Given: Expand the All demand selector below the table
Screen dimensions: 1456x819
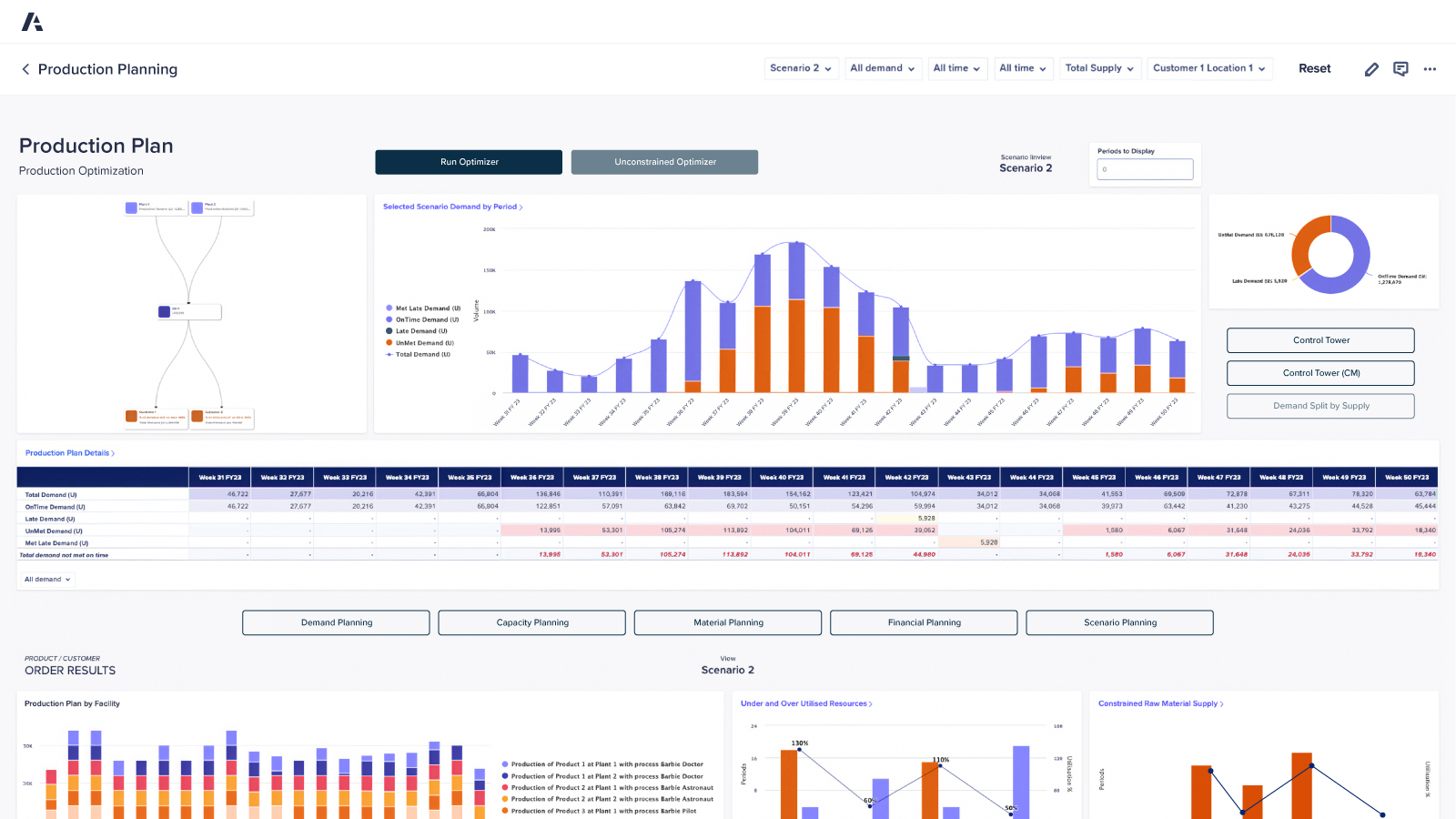Looking at the screenshot, I should pos(46,579).
